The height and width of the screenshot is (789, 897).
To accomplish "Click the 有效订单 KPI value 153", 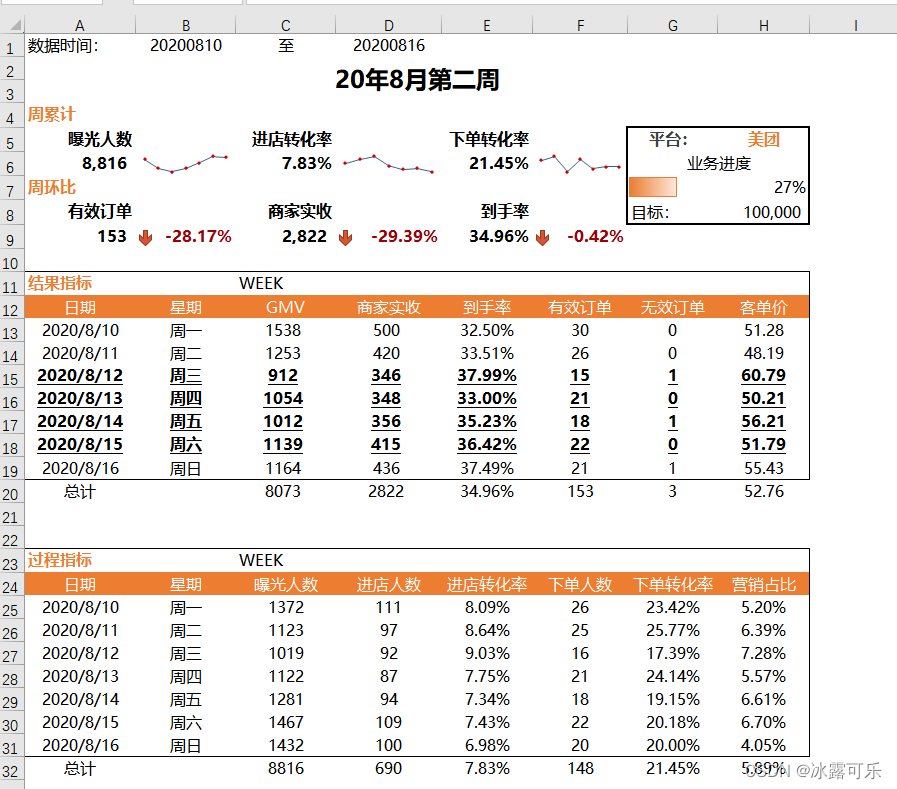I will pos(112,236).
